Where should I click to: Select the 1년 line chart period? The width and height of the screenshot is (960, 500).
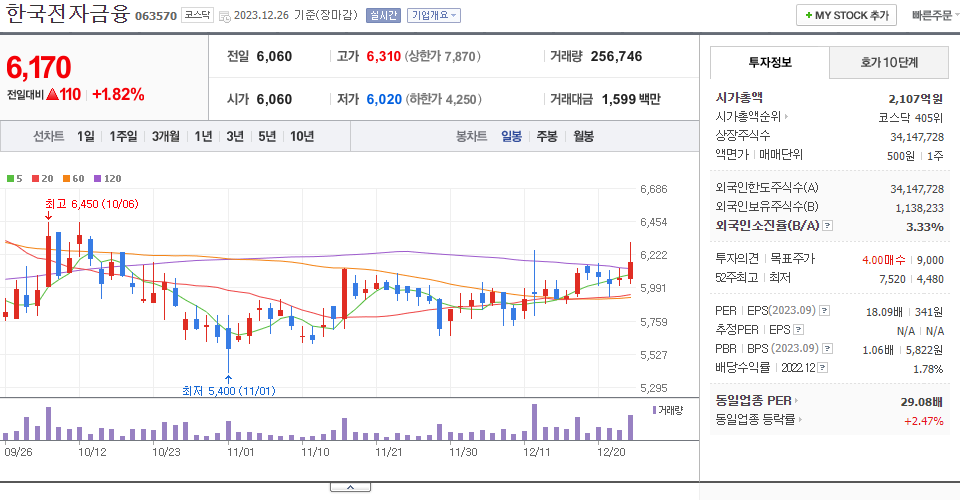pyautogui.click(x=203, y=136)
